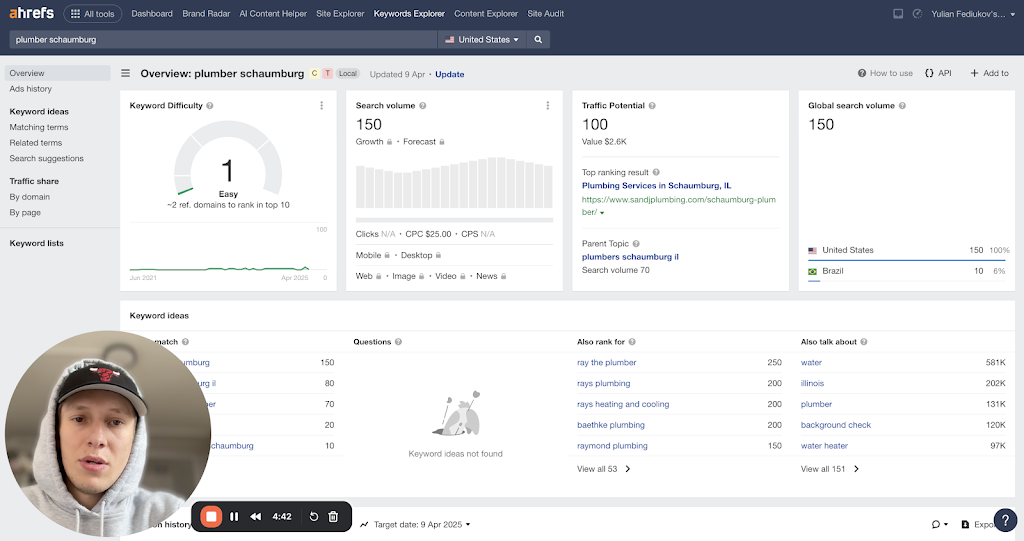Expand View all 151 also talk about
This screenshot has height=541, width=1024.
[830, 469]
